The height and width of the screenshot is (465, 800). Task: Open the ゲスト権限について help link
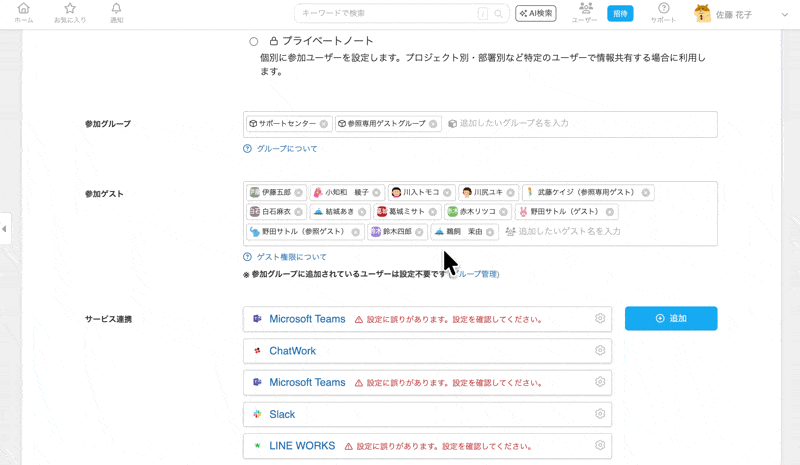click(x=291, y=257)
